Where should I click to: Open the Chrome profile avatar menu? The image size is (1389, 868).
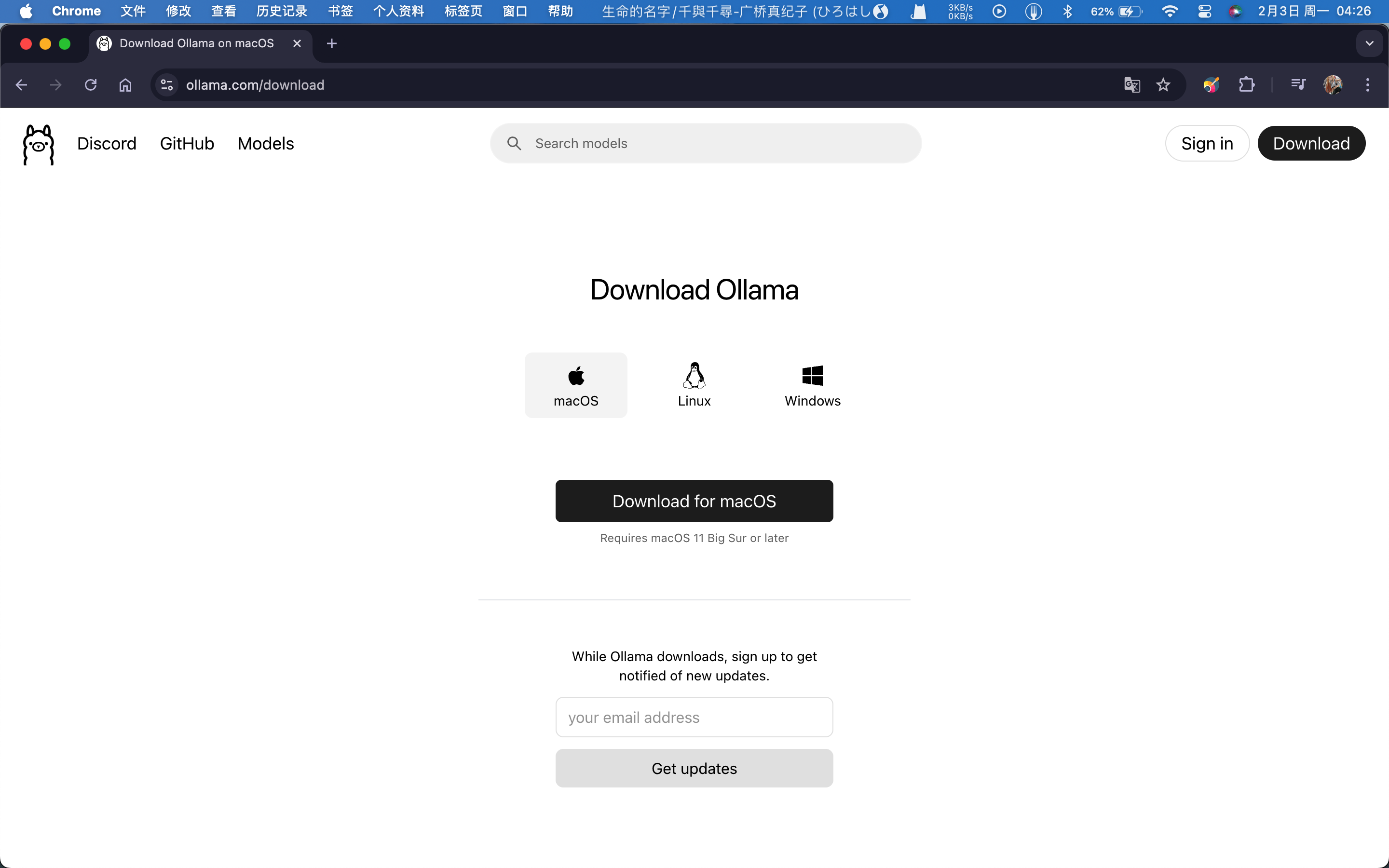pyautogui.click(x=1333, y=85)
